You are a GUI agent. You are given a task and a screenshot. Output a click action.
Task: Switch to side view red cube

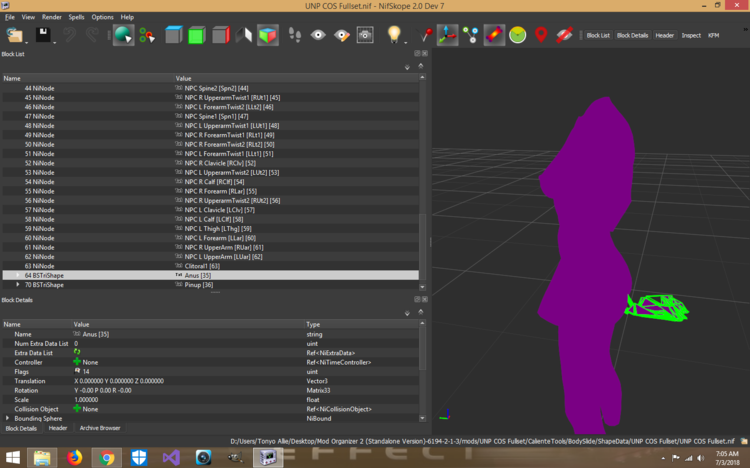coord(221,35)
